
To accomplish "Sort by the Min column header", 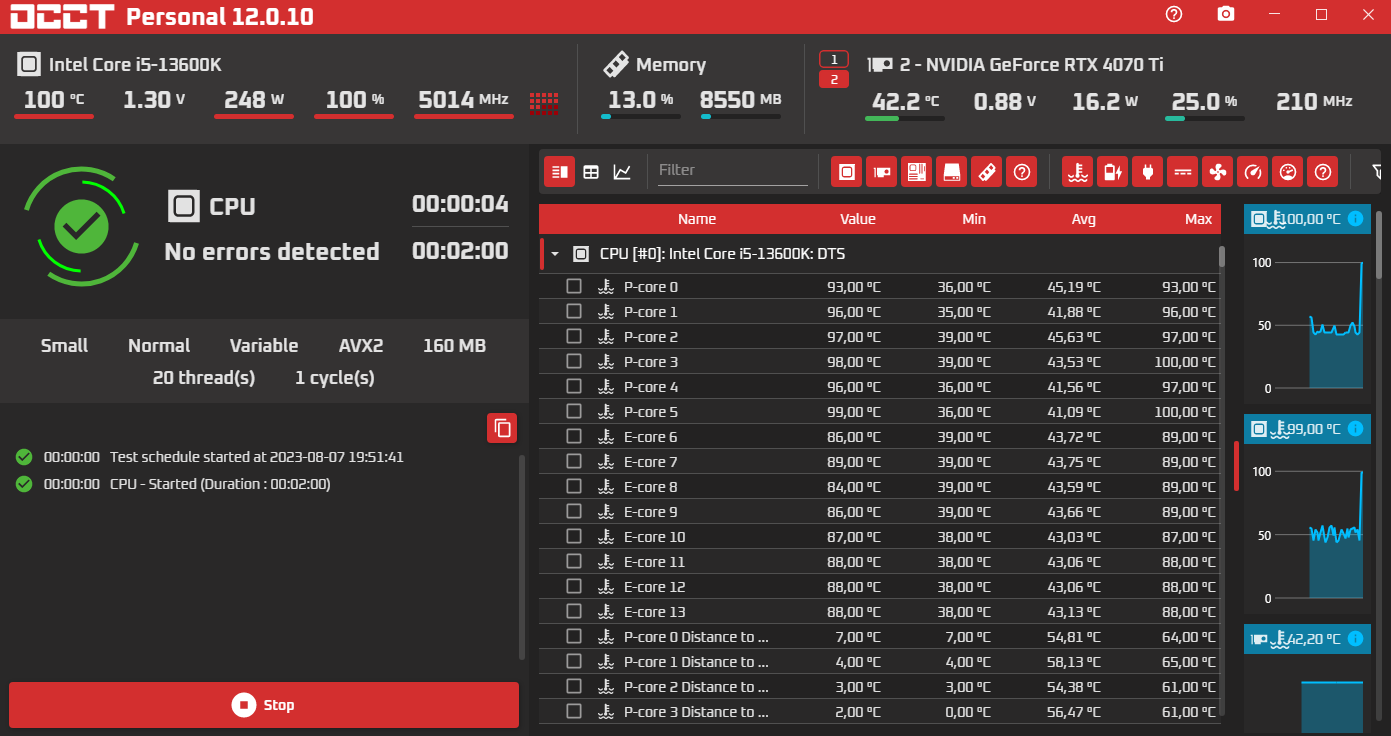I will point(974,219).
